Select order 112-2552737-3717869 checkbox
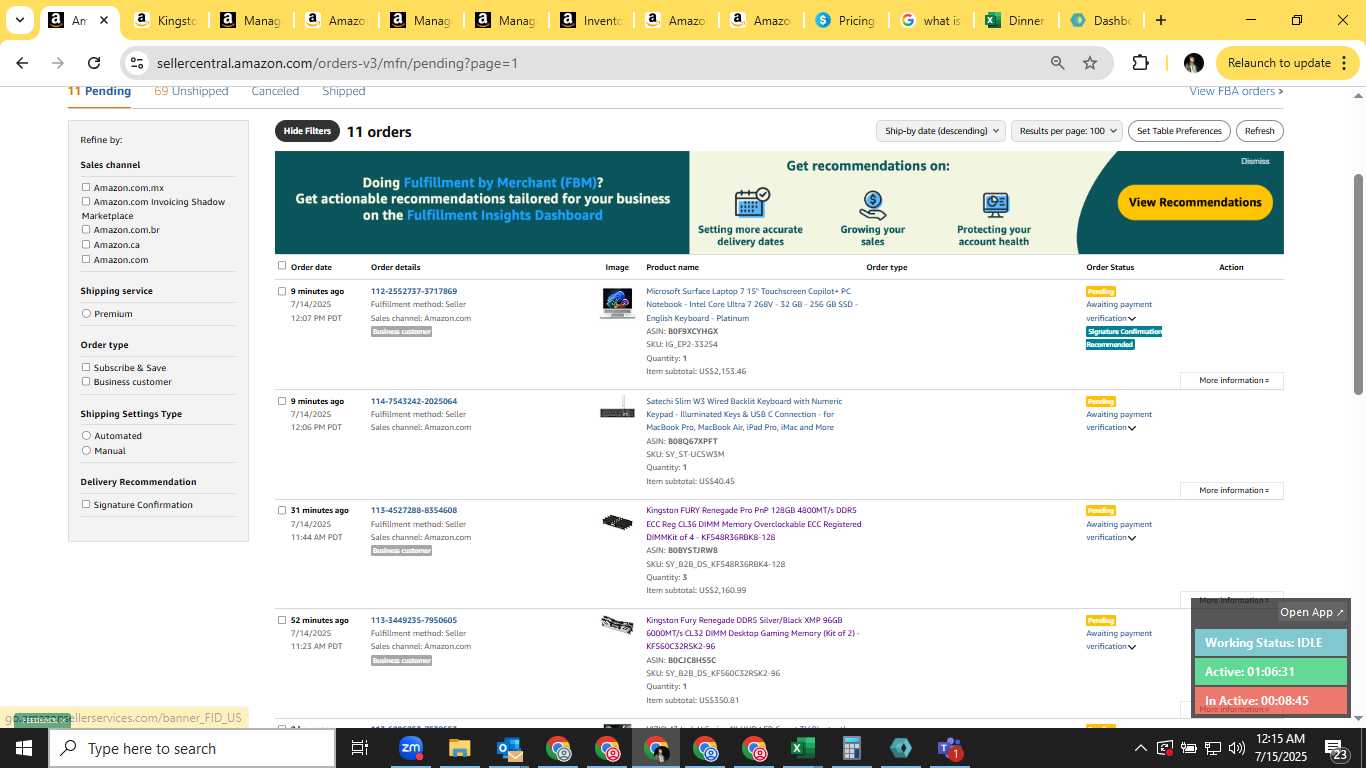Image resolution: width=1366 pixels, height=768 pixels. [x=282, y=291]
